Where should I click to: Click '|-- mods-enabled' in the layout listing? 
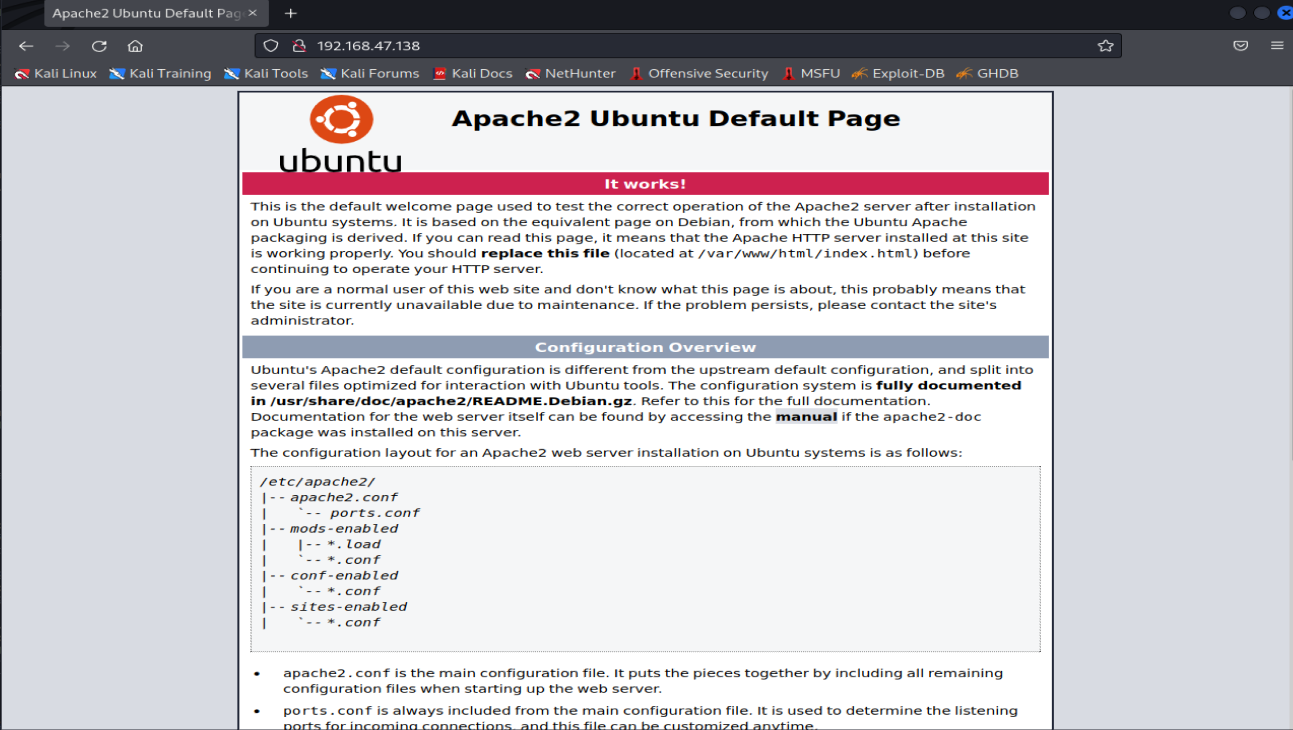(x=329, y=529)
